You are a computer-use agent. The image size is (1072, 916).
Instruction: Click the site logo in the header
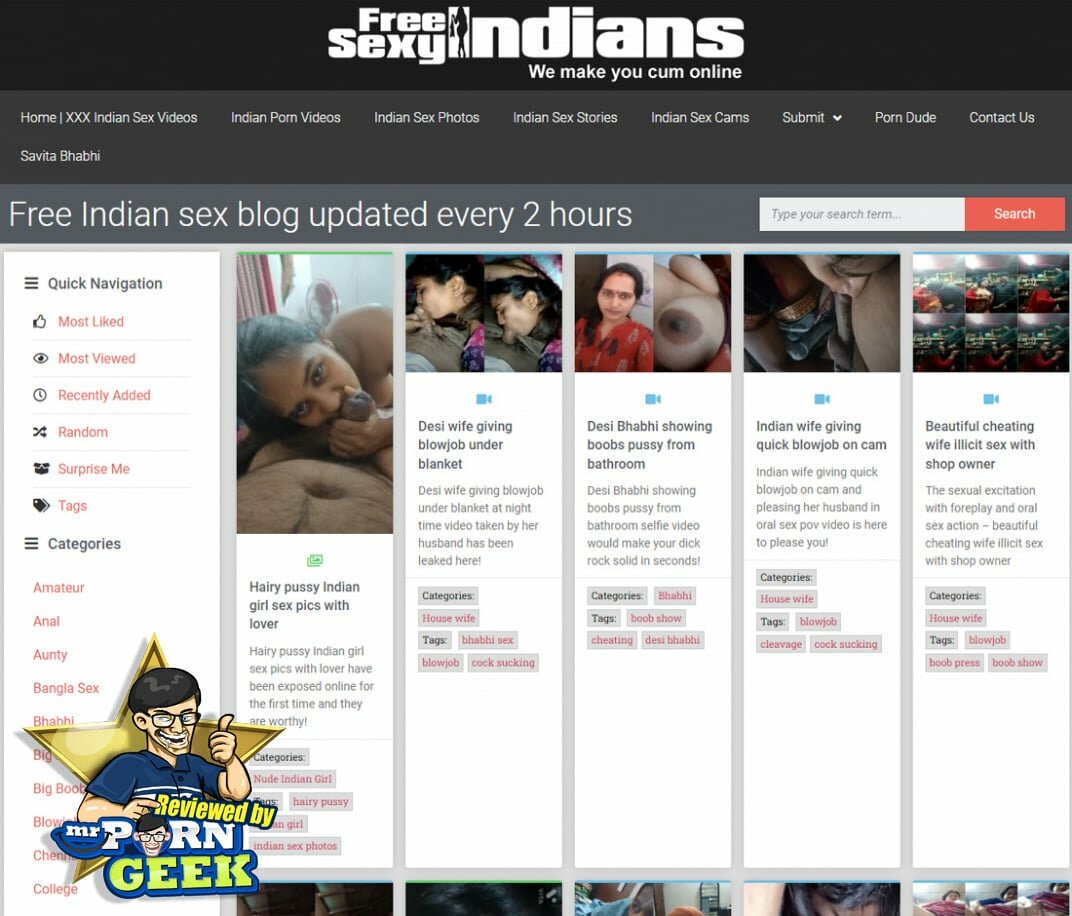pos(536,43)
